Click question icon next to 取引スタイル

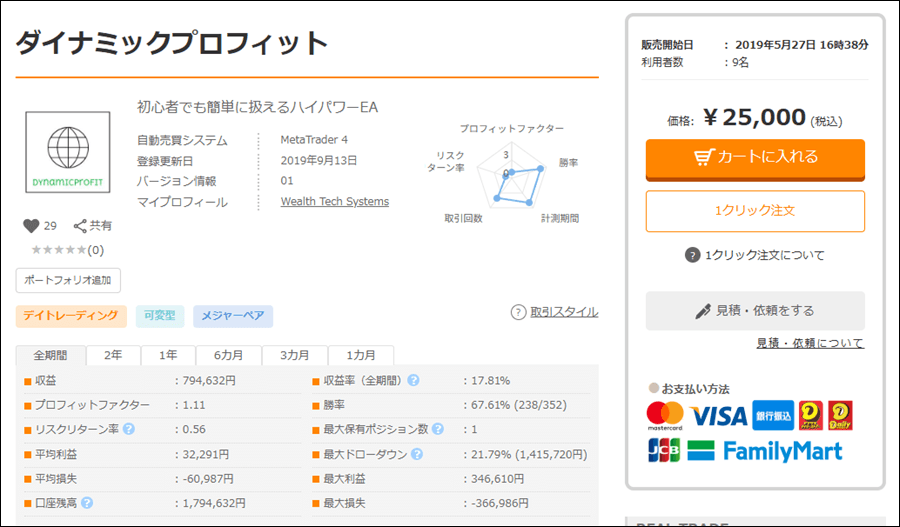518,312
